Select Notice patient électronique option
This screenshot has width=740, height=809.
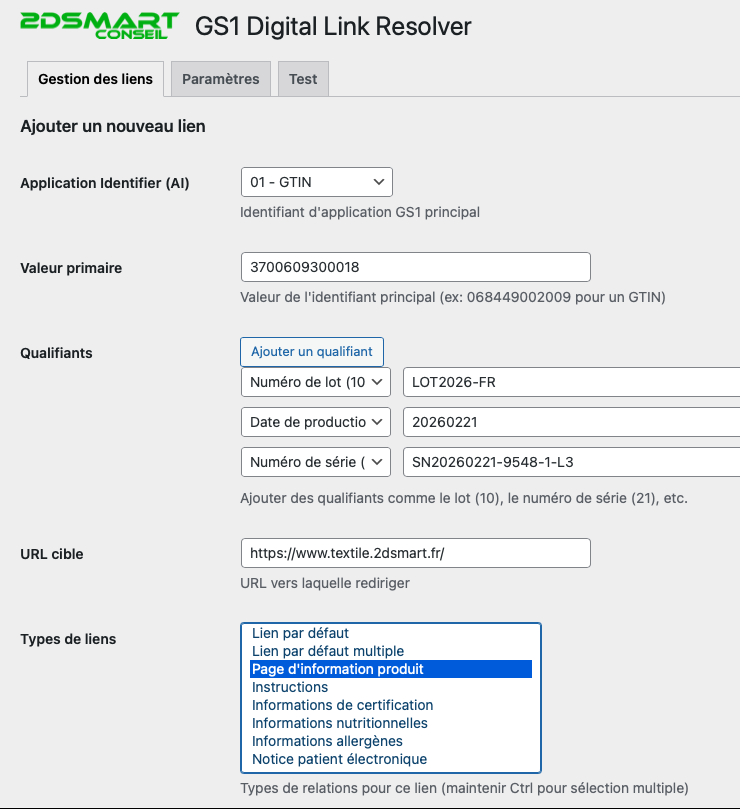339,760
